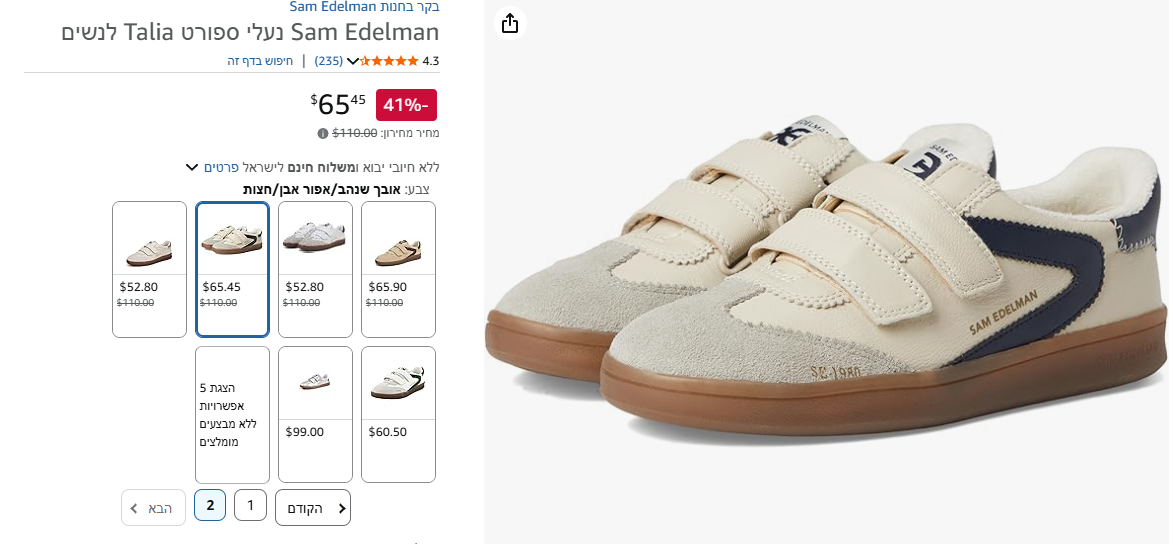The image size is (1173, 544).
Task: Select the $60.50 white/black shoe swatch
Action: tap(398, 414)
